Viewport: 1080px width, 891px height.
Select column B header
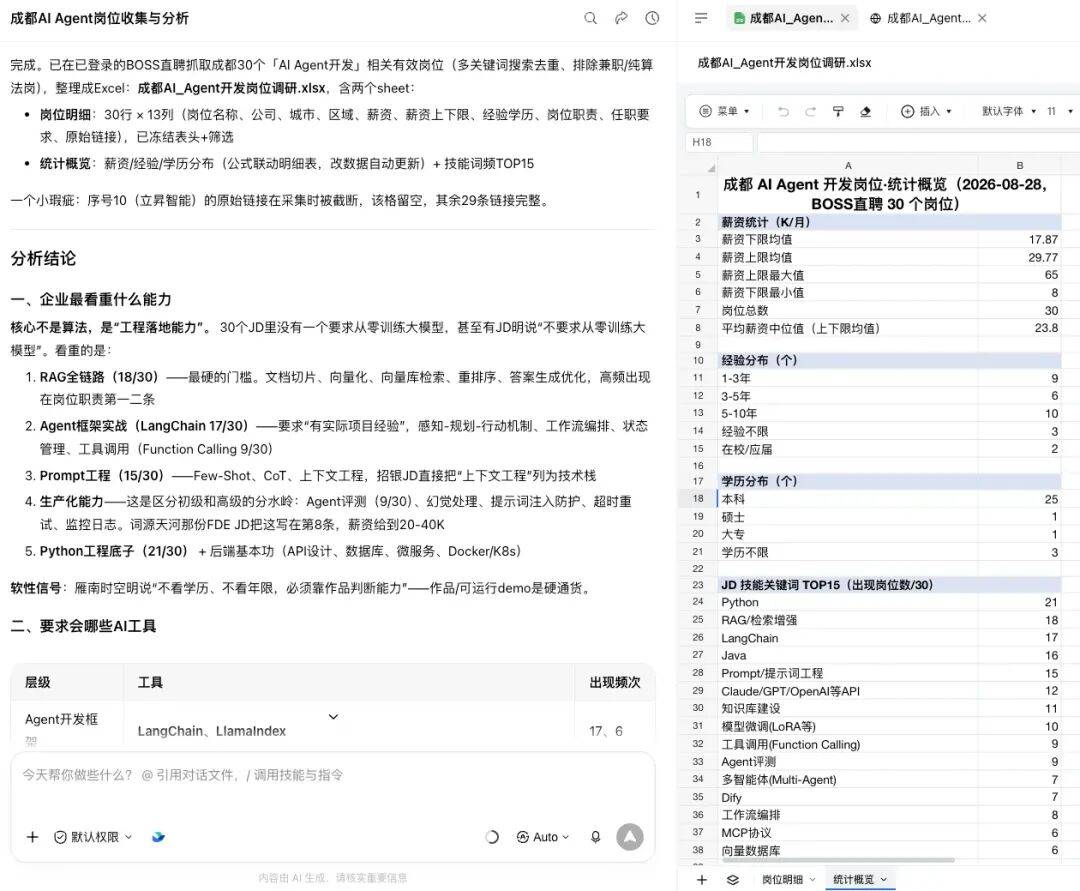coord(1019,165)
